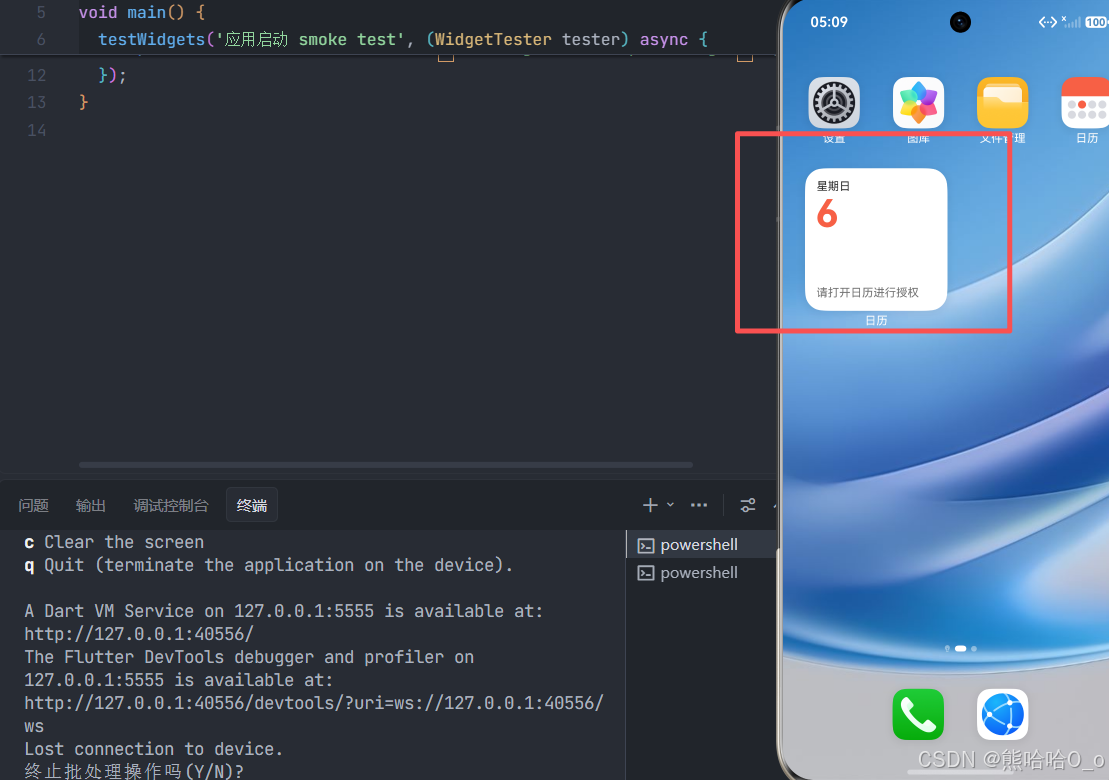1109x780 pixels.
Task: Click the 'Clear the screen' terminal line
Action: coord(114,542)
